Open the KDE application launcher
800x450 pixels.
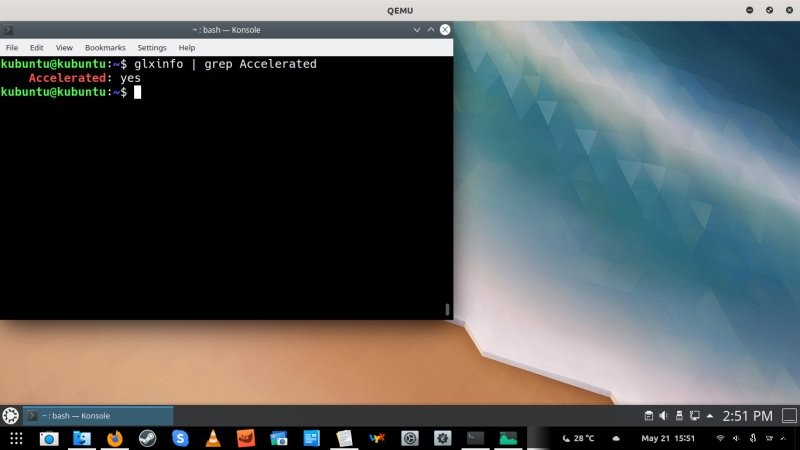tap(10, 415)
